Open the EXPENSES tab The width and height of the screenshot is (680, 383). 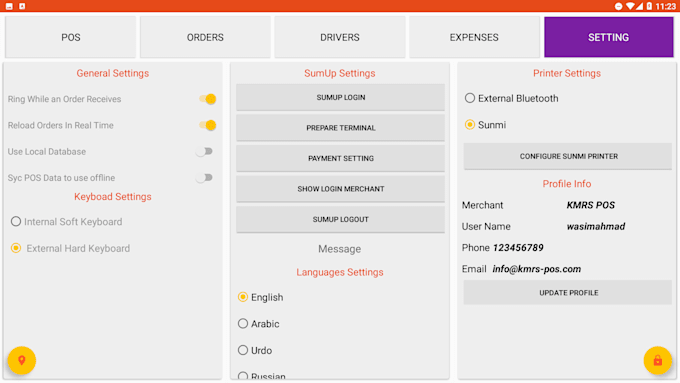(x=474, y=37)
